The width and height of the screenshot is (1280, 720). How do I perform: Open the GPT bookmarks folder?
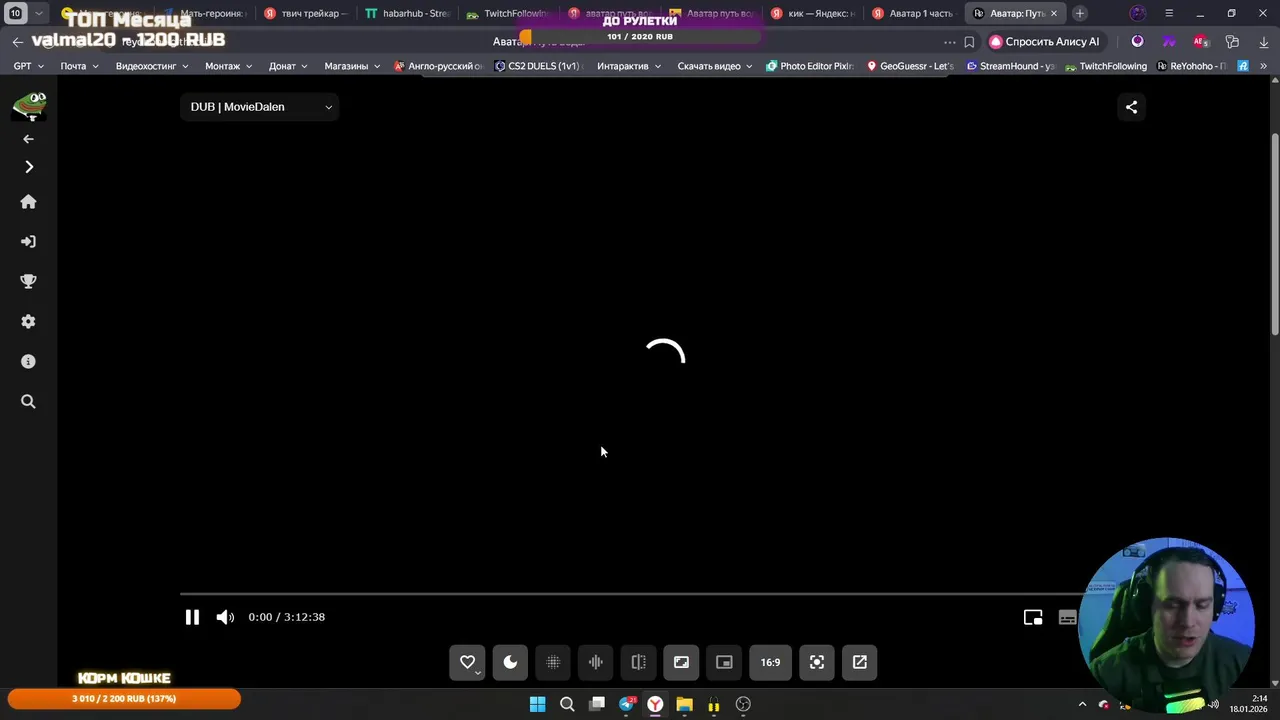(29, 66)
